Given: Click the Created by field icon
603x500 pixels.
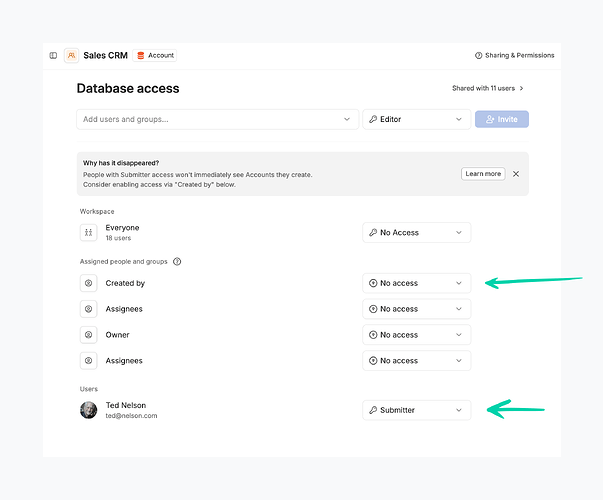Looking at the screenshot, I should coord(89,283).
